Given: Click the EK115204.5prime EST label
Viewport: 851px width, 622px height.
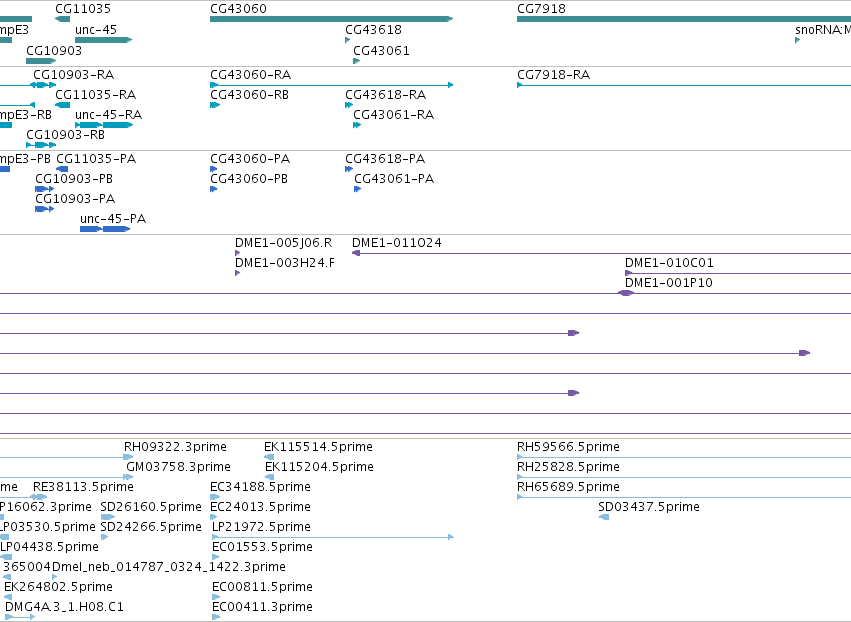Looking at the screenshot, I should [319, 467].
